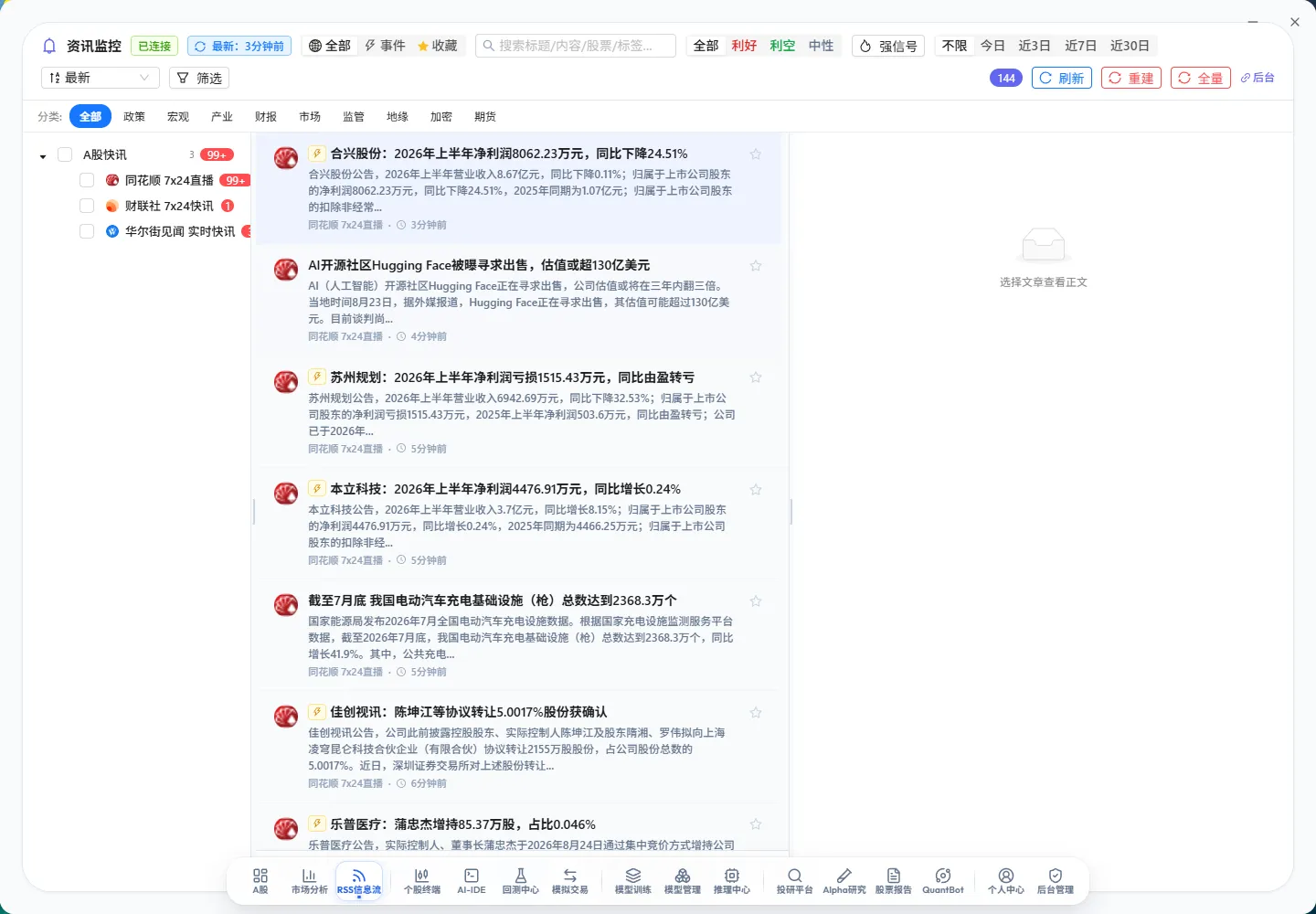Open the A股 module in the bottom dock

(260, 881)
